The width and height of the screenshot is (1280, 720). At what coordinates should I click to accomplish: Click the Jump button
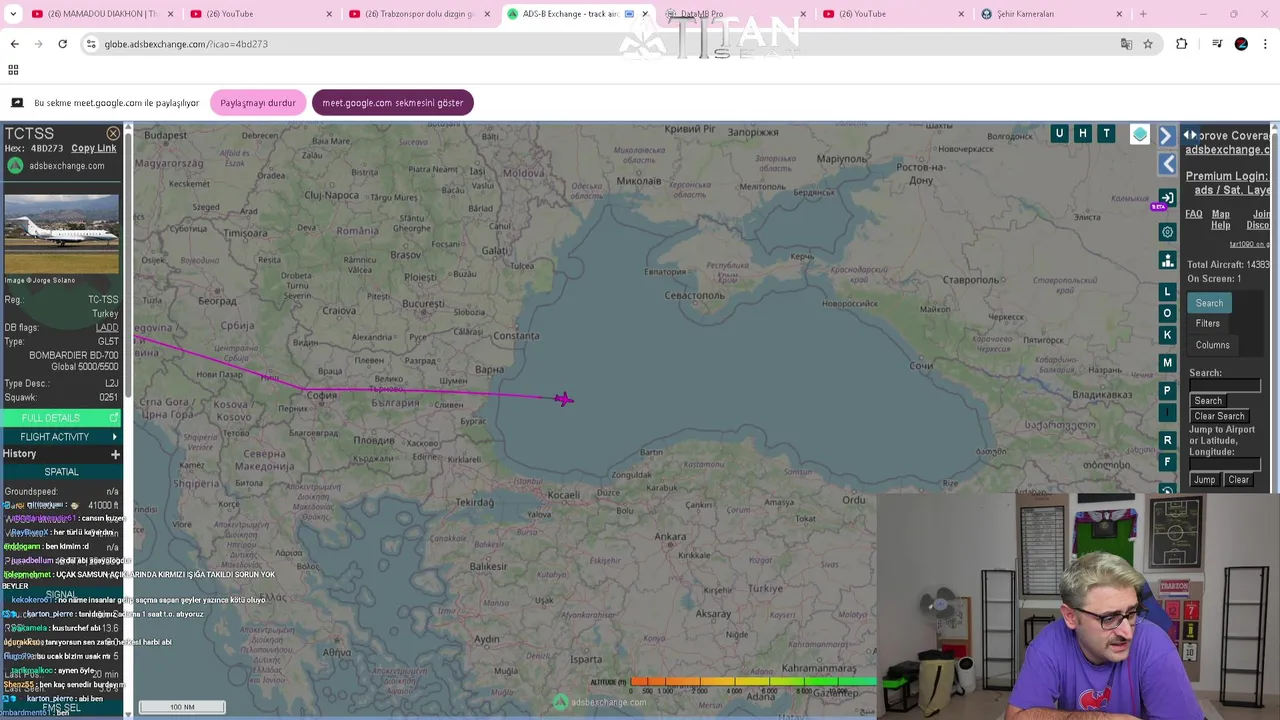click(1204, 480)
